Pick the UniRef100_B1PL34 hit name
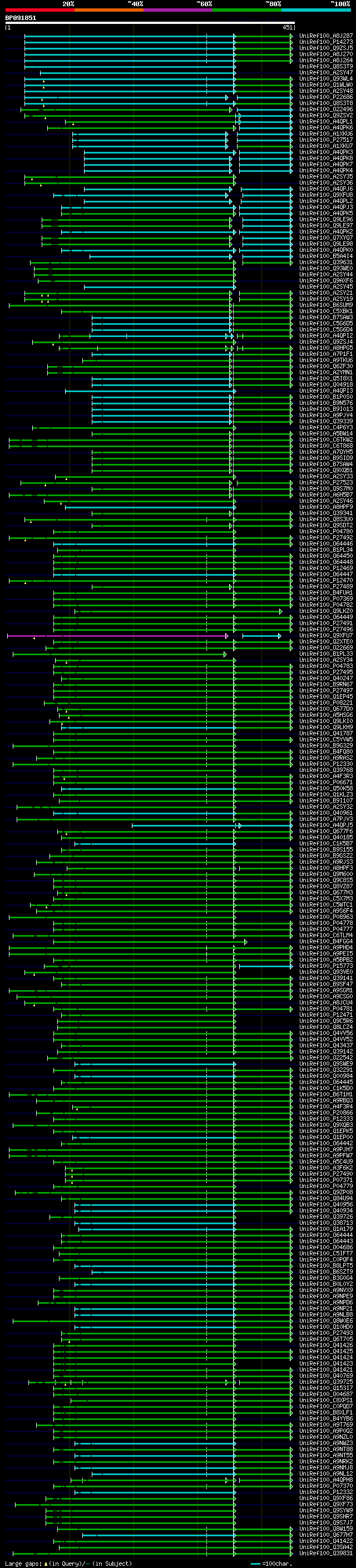 coord(326,550)
